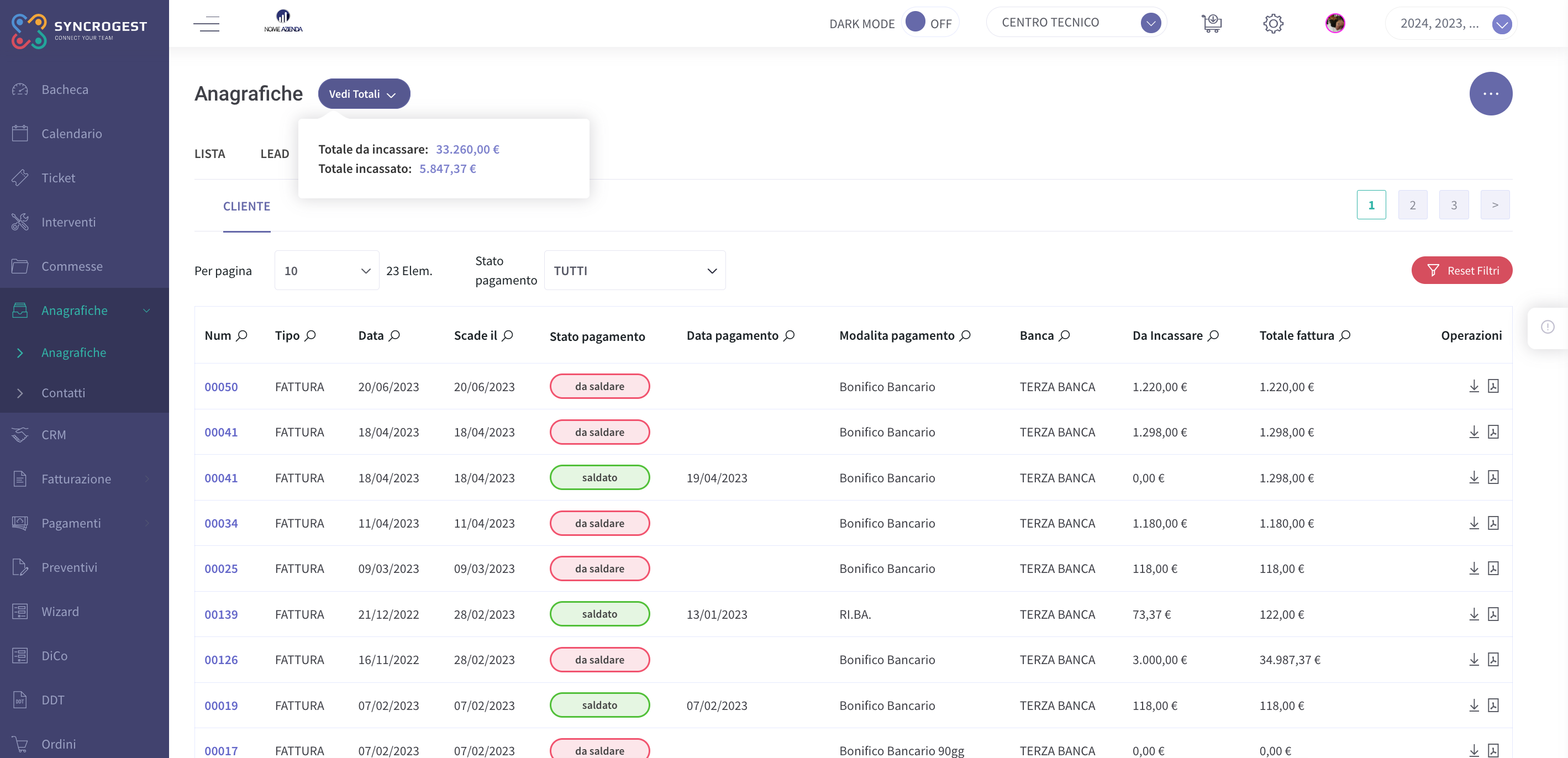Image resolution: width=1568 pixels, height=758 pixels.
Task: Open the Stato pagamento TUTTI dropdown
Action: (634, 270)
